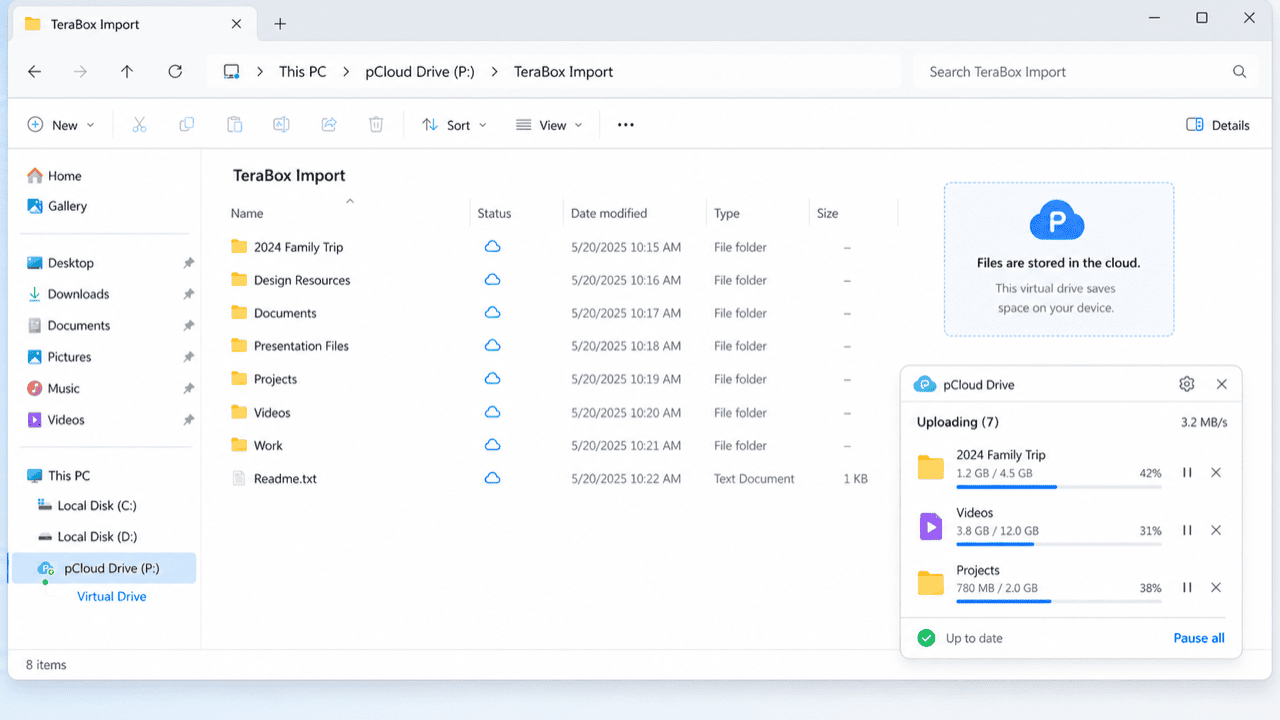Click 2024 Family Trip upload progress bar
The image size is (1280, 720).
tap(1059, 487)
